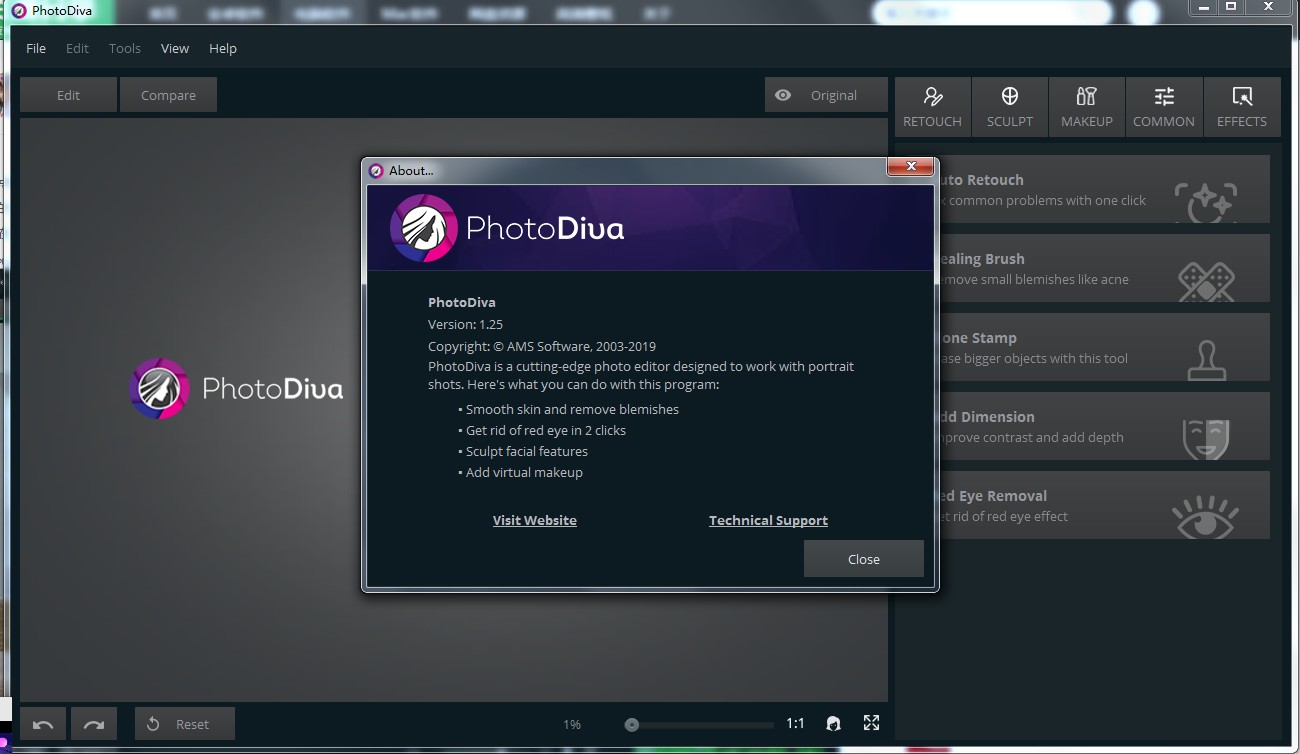
Task: Click the About dialog title icon
Action: pos(376,171)
